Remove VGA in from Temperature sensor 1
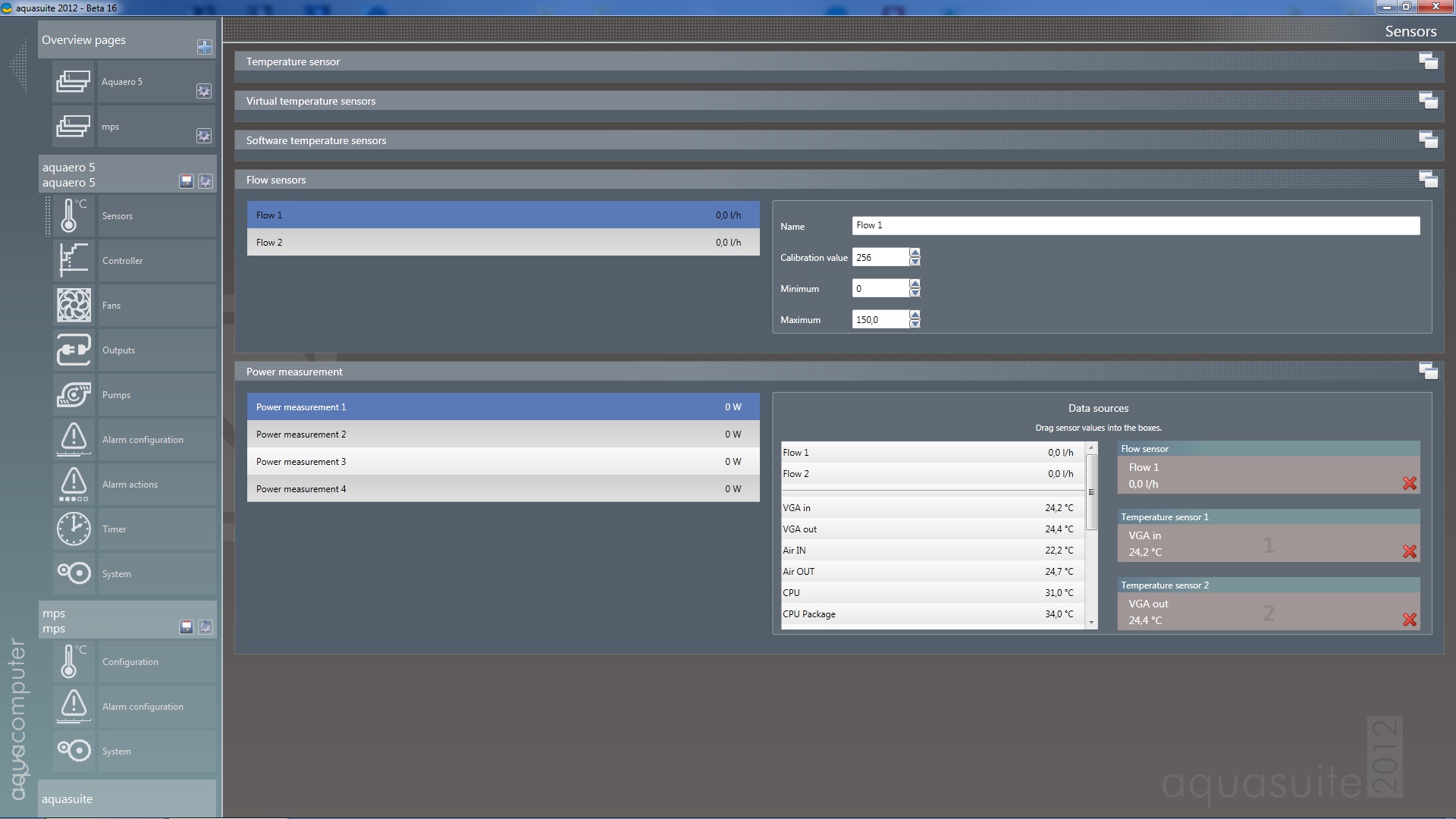The width and height of the screenshot is (1456, 819). 1409,551
